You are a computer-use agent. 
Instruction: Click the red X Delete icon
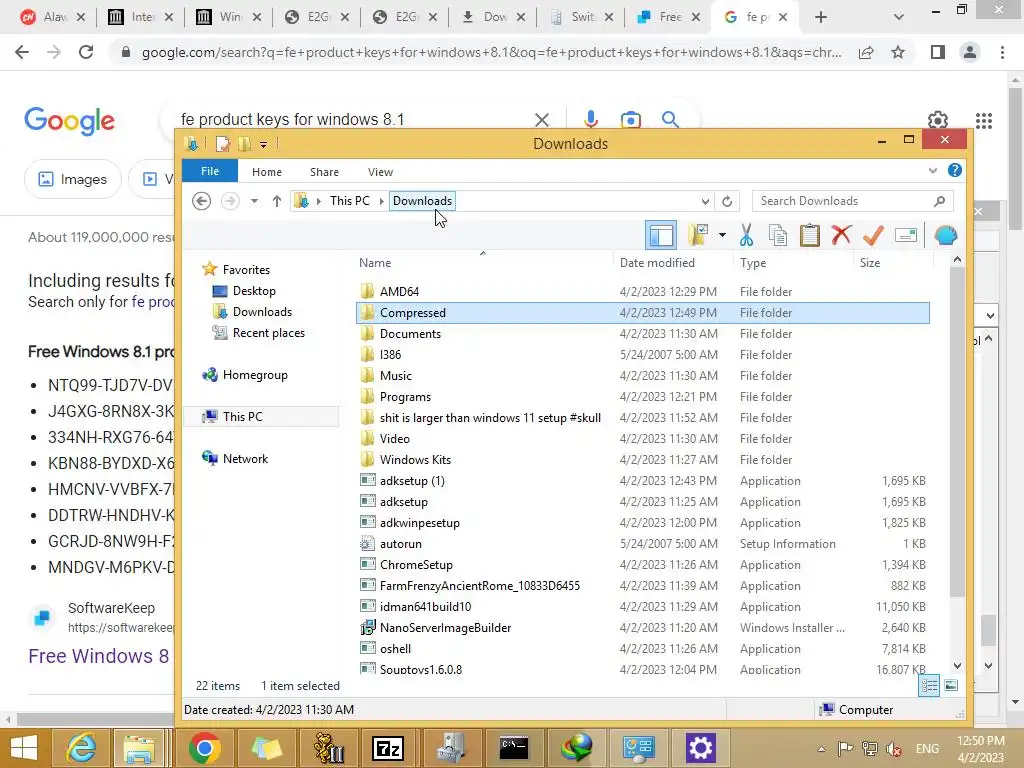click(x=841, y=234)
